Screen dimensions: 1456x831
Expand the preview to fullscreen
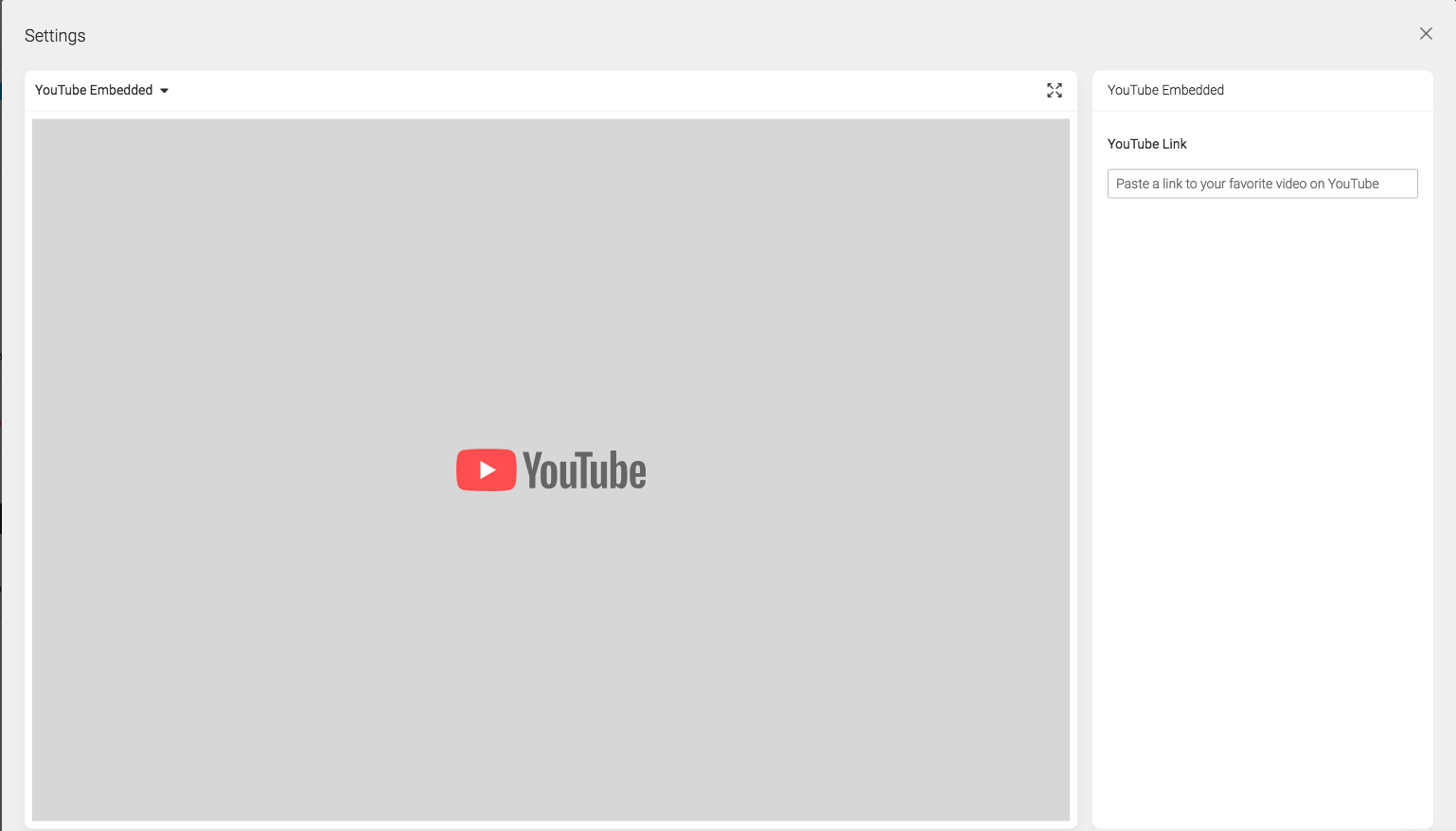pyautogui.click(x=1055, y=90)
